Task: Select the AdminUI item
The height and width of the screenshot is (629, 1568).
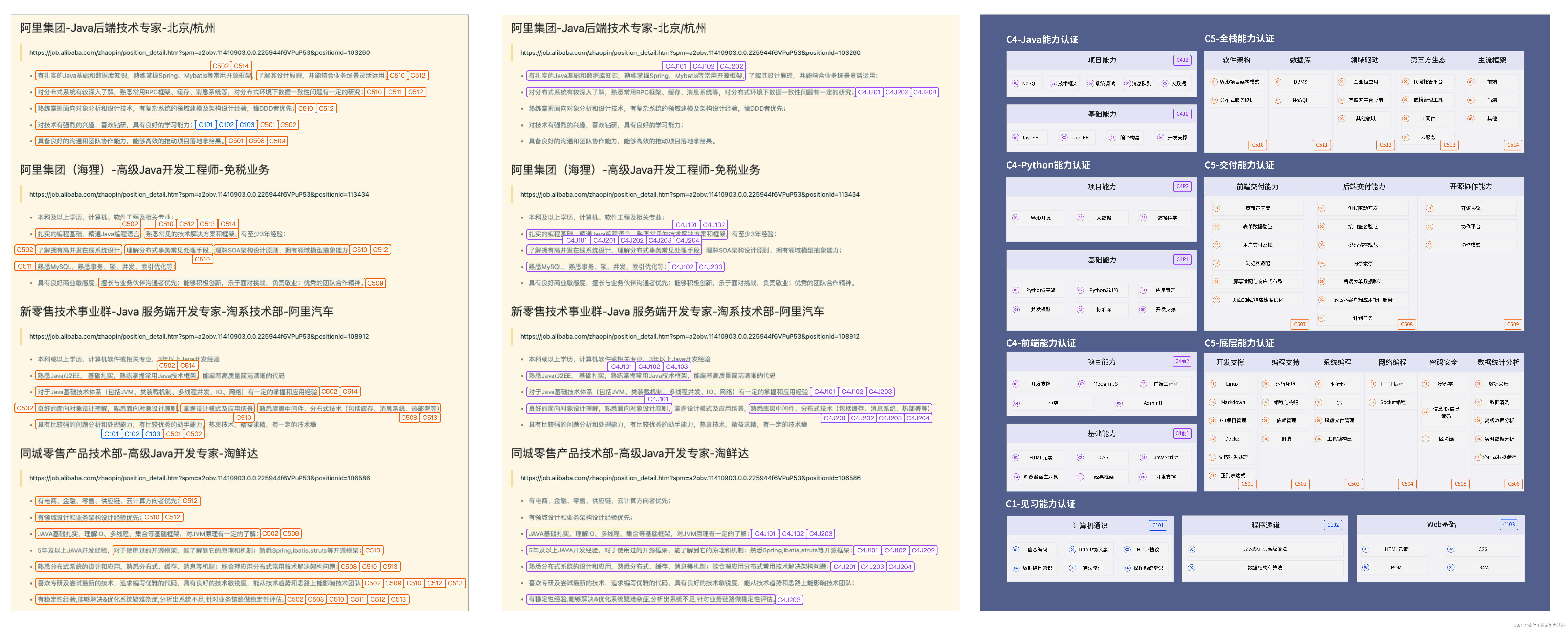Action: coord(1153,403)
